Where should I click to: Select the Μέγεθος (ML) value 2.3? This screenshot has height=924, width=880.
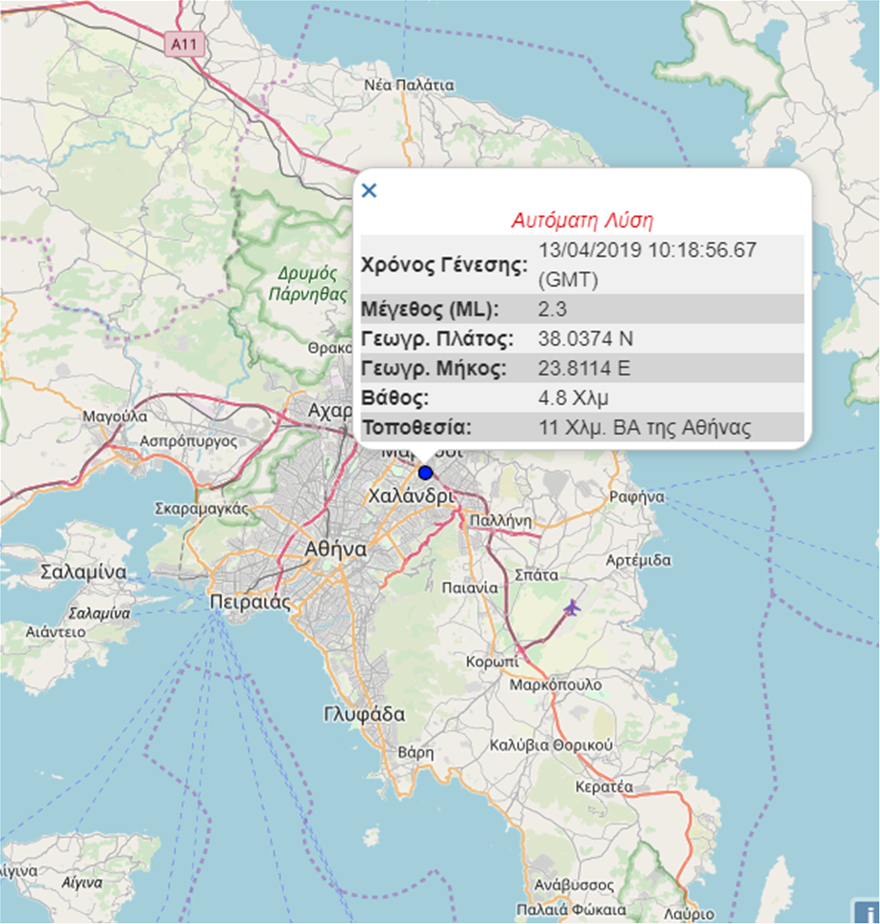[x=551, y=308]
